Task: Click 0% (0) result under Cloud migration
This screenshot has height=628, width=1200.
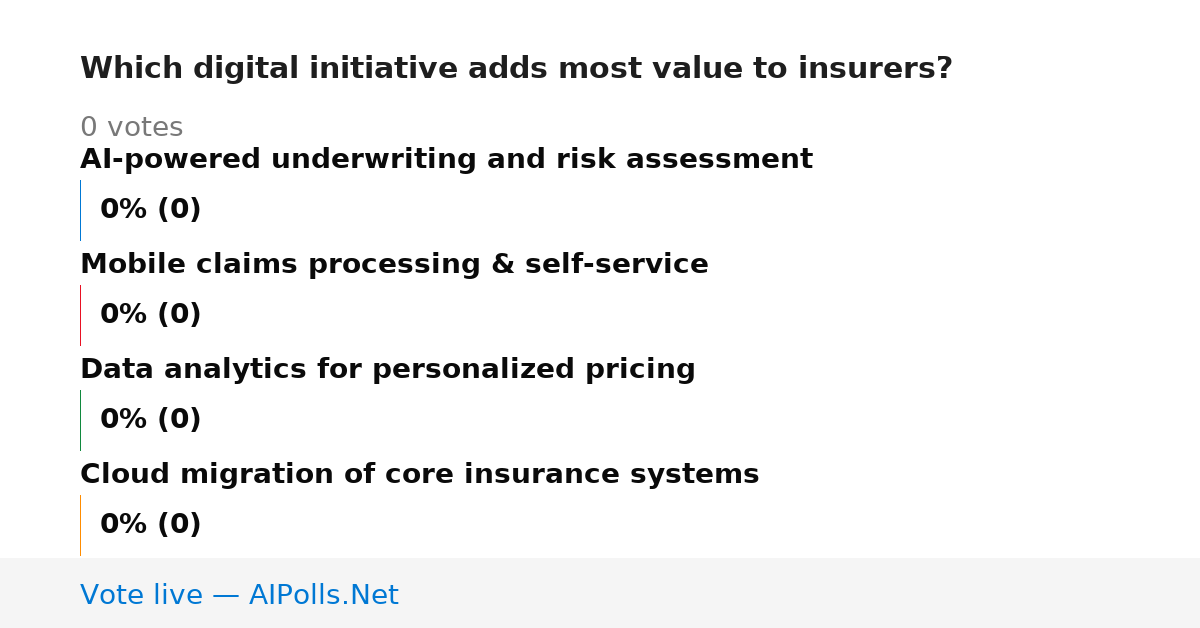Action: [151, 525]
